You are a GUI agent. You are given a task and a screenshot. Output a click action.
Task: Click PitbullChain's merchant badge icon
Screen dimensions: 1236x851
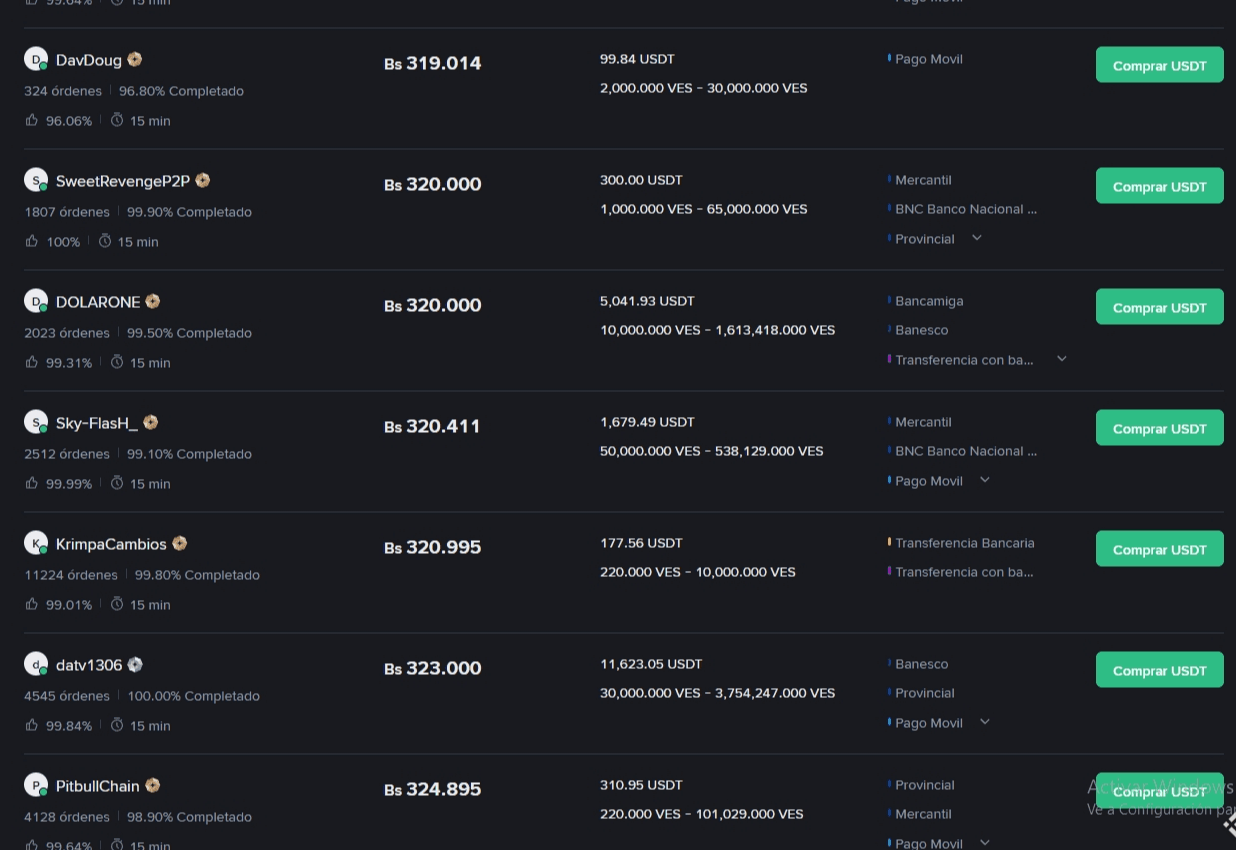[x=152, y=786]
